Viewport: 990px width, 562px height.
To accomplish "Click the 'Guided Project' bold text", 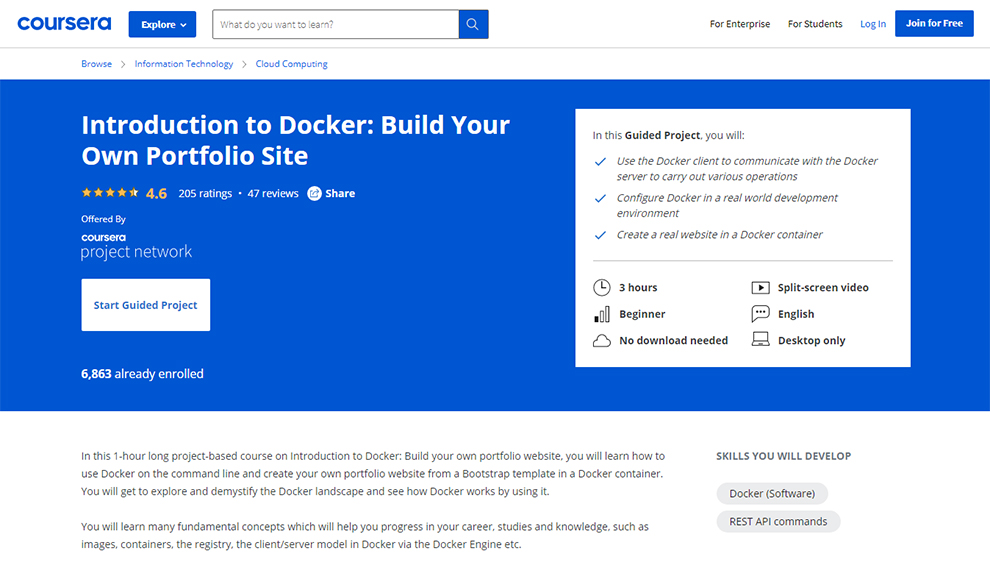I will [x=662, y=135].
